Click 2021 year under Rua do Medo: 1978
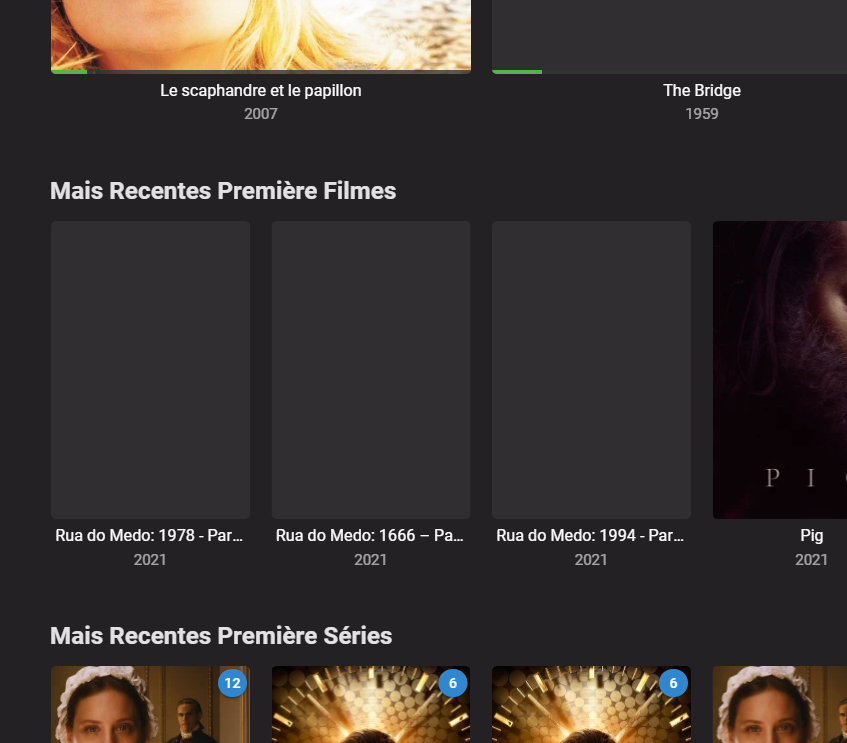 click(x=150, y=559)
